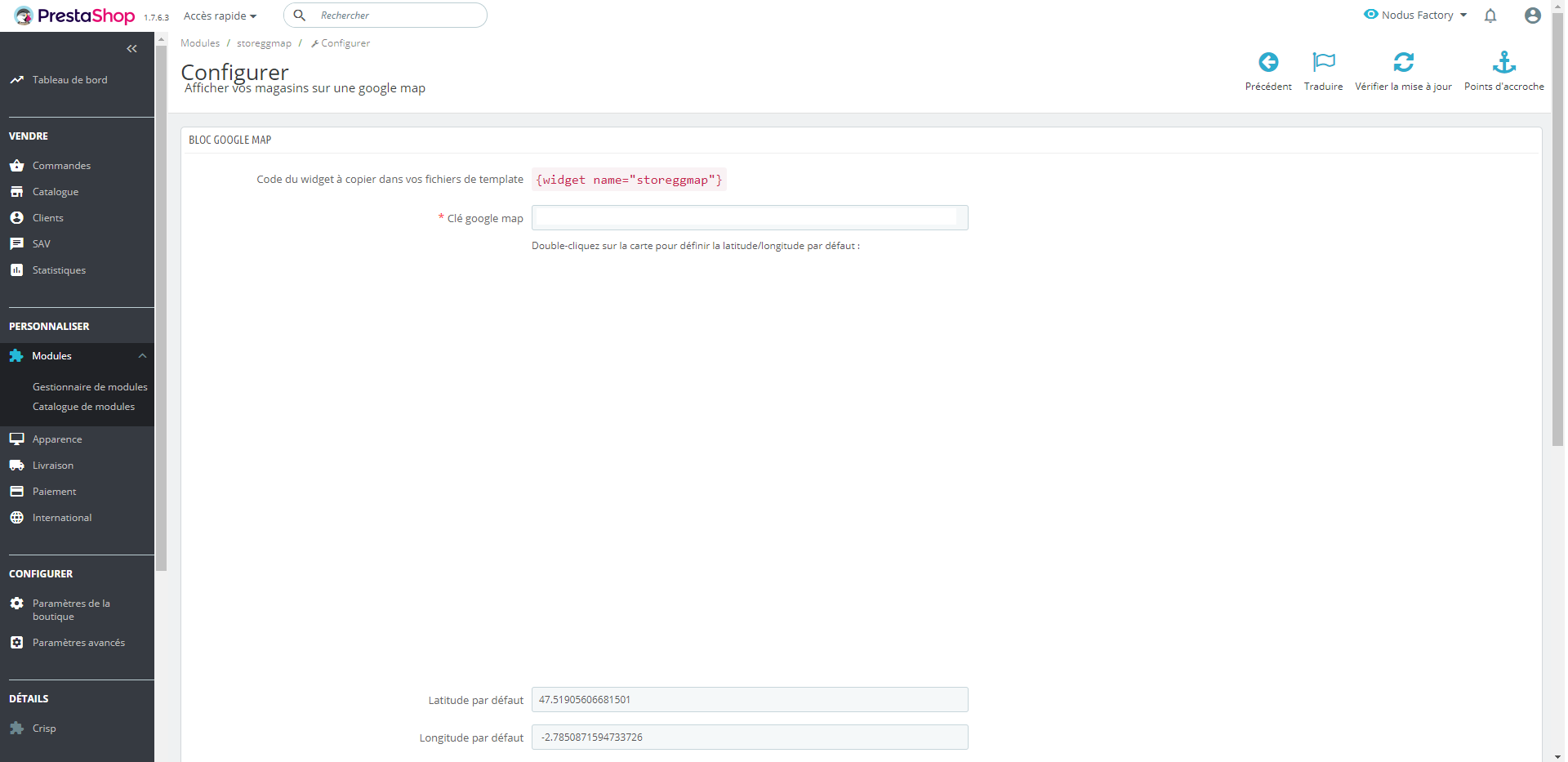The image size is (1568, 762).
Task: Click the Paramètres avancés gear icon
Action: [16, 643]
